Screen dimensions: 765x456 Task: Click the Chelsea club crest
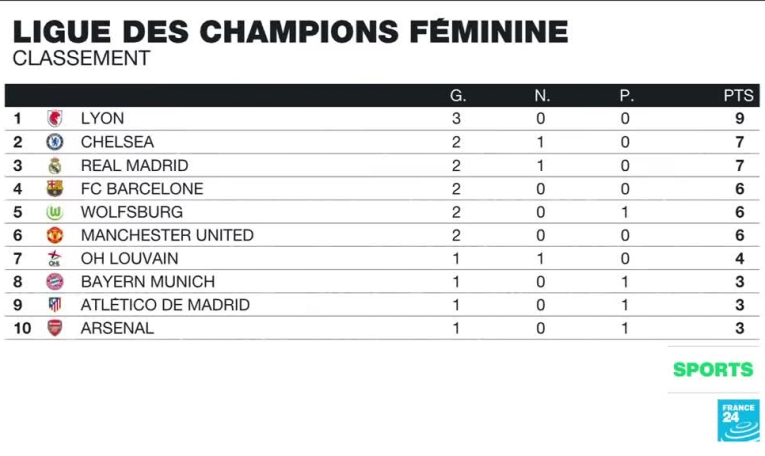coord(55,142)
